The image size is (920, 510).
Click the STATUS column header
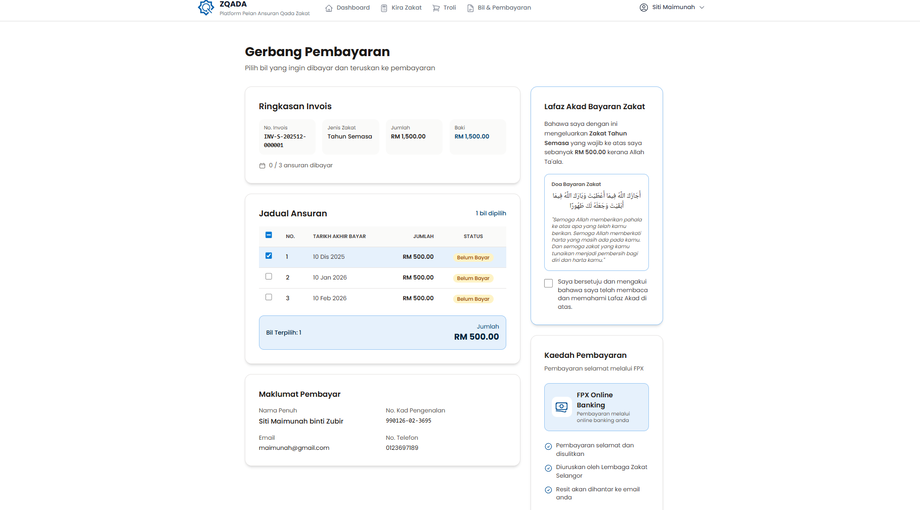(x=473, y=237)
